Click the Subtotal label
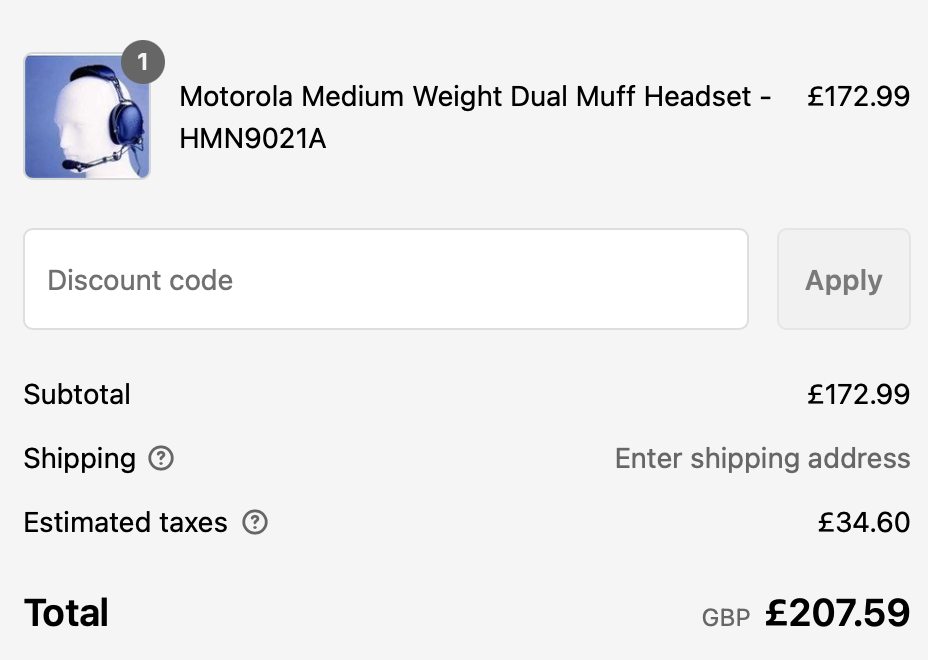928x660 pixels. pos(77,394)
